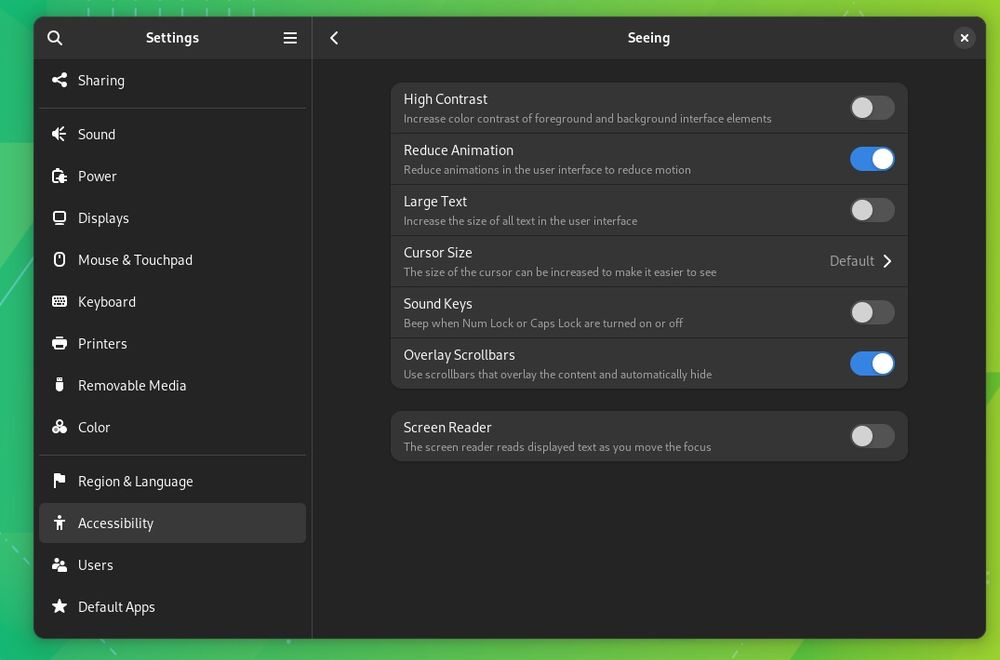Screen dimensions: 1000x660
Task: Turn off Overlay Scrollbars
Action: tap(871, 363)
